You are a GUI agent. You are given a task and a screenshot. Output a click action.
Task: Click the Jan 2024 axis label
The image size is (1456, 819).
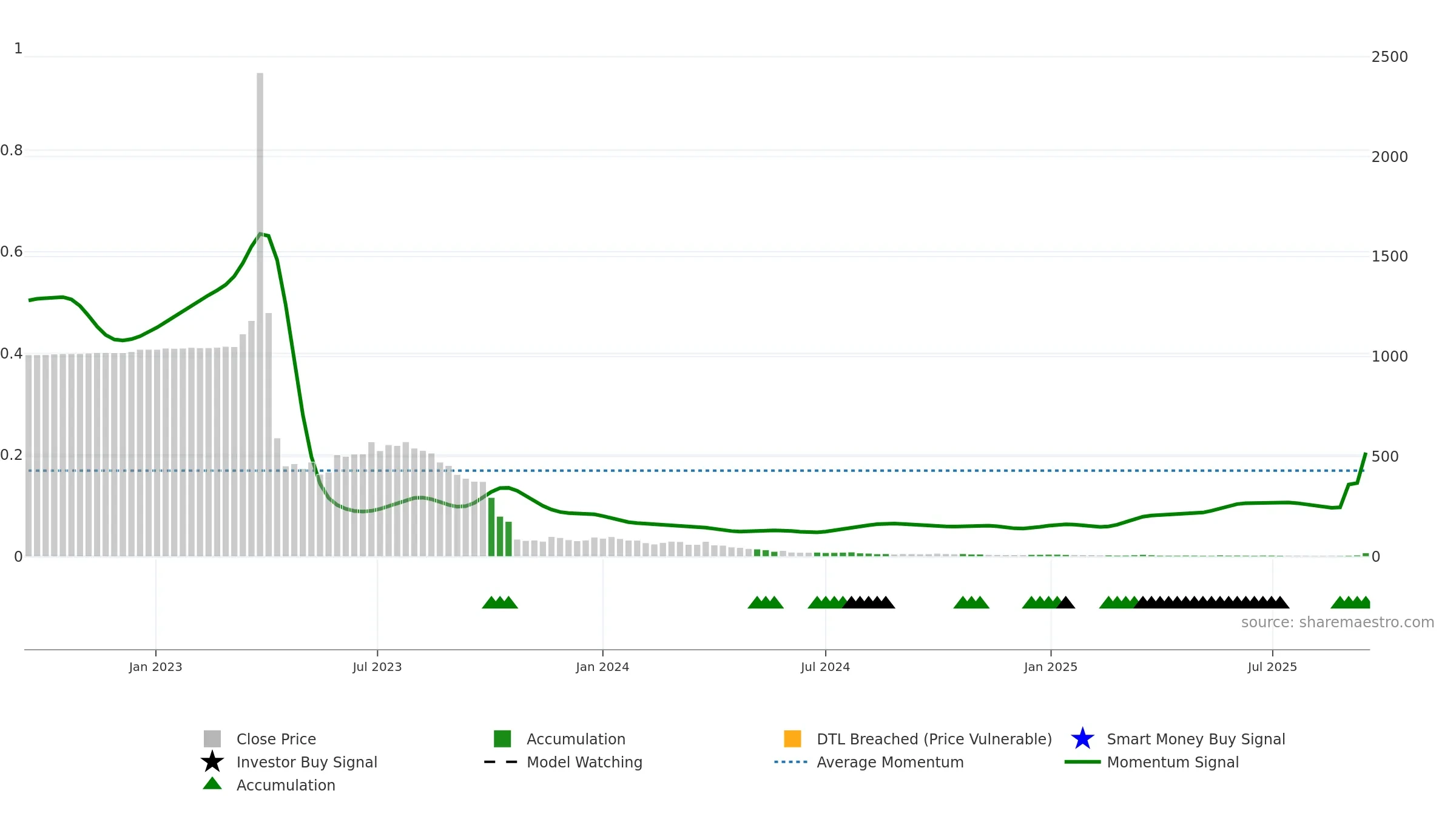[602, 667]
